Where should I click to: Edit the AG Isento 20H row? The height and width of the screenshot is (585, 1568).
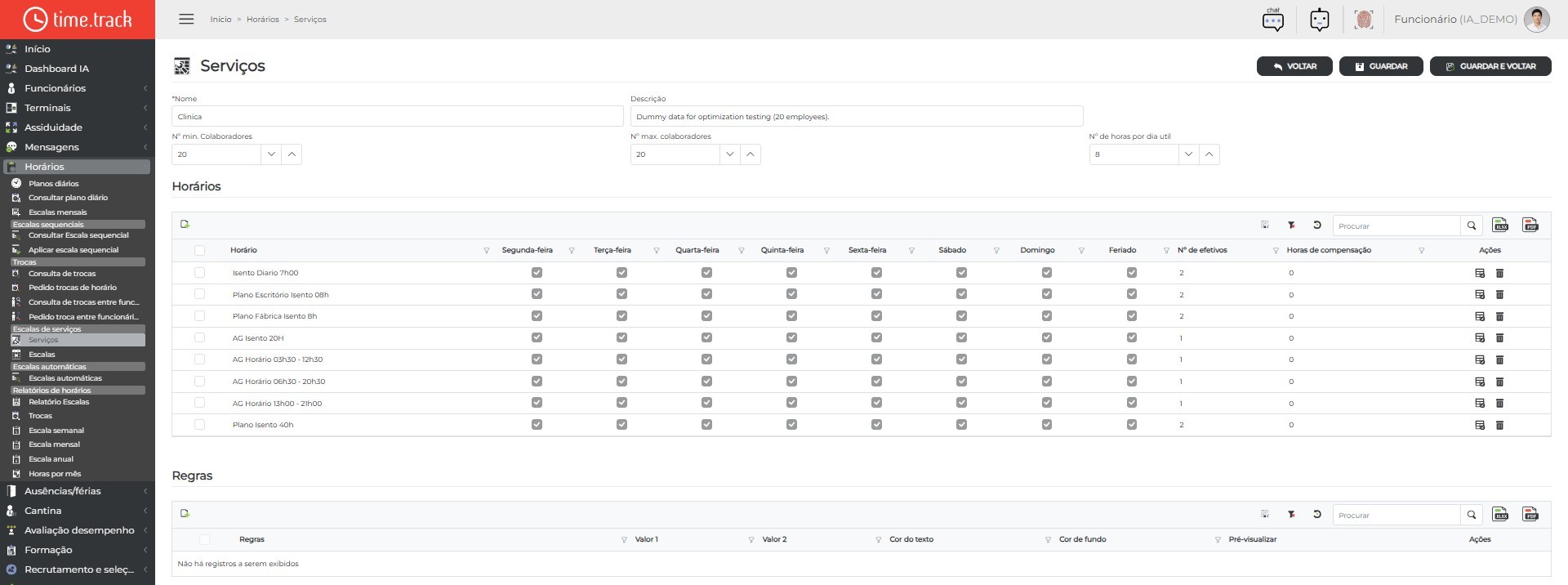click(x=1480, y=337)
